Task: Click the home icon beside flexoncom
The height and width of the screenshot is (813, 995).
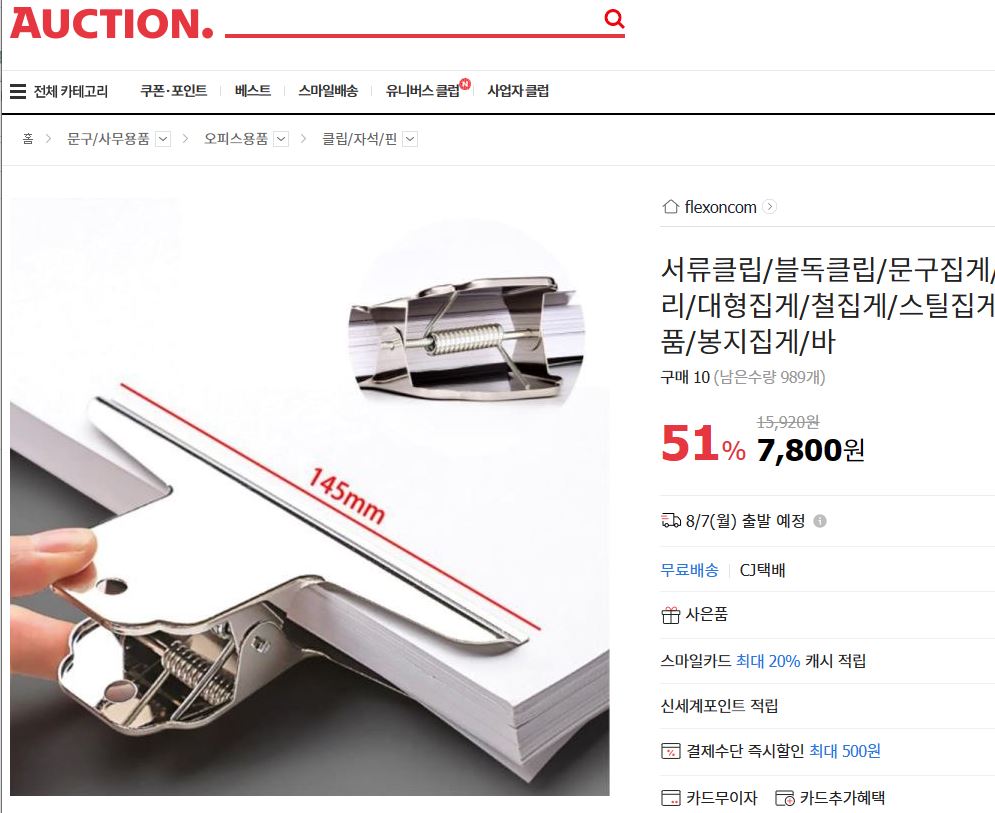Action: 671,207
